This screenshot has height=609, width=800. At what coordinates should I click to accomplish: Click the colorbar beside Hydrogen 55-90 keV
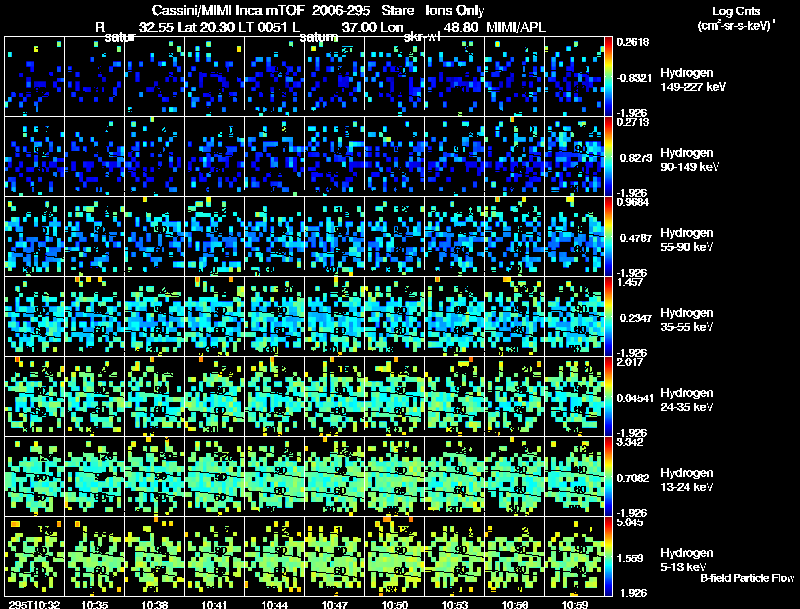pos(608,236)
